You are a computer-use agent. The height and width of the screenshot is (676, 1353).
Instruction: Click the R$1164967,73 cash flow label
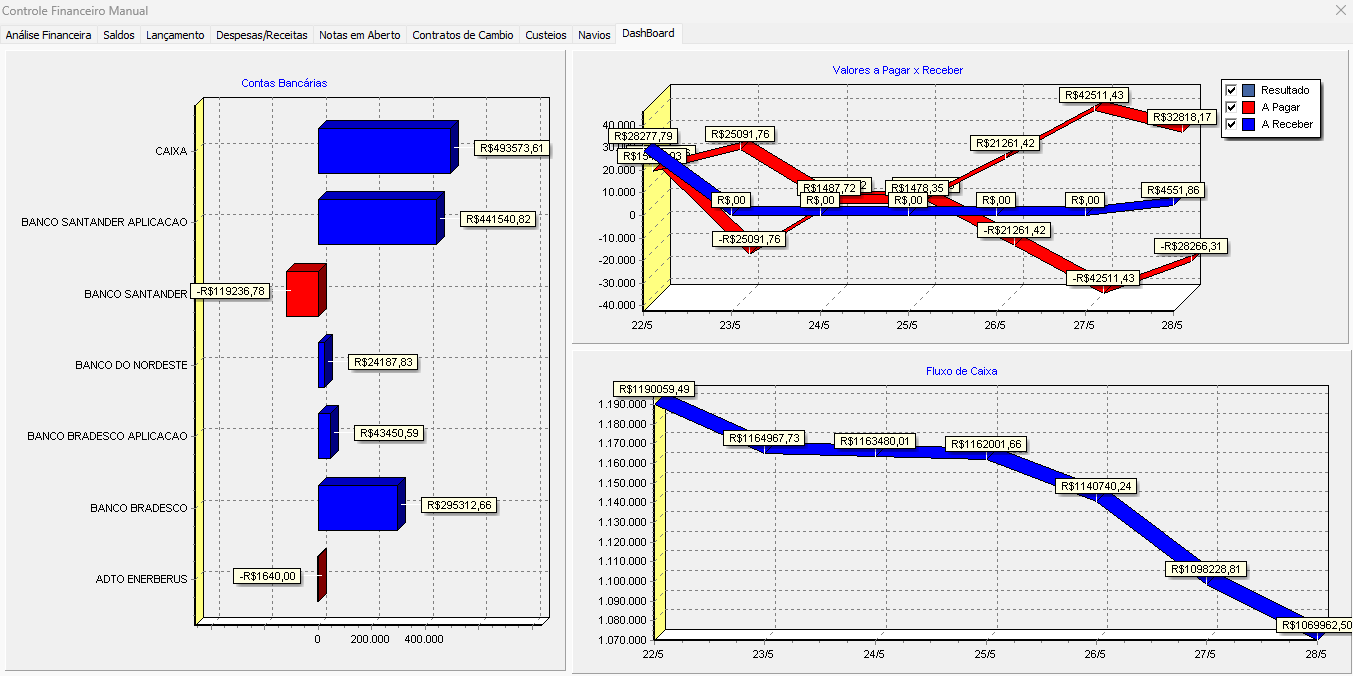[x=764, y=438]
